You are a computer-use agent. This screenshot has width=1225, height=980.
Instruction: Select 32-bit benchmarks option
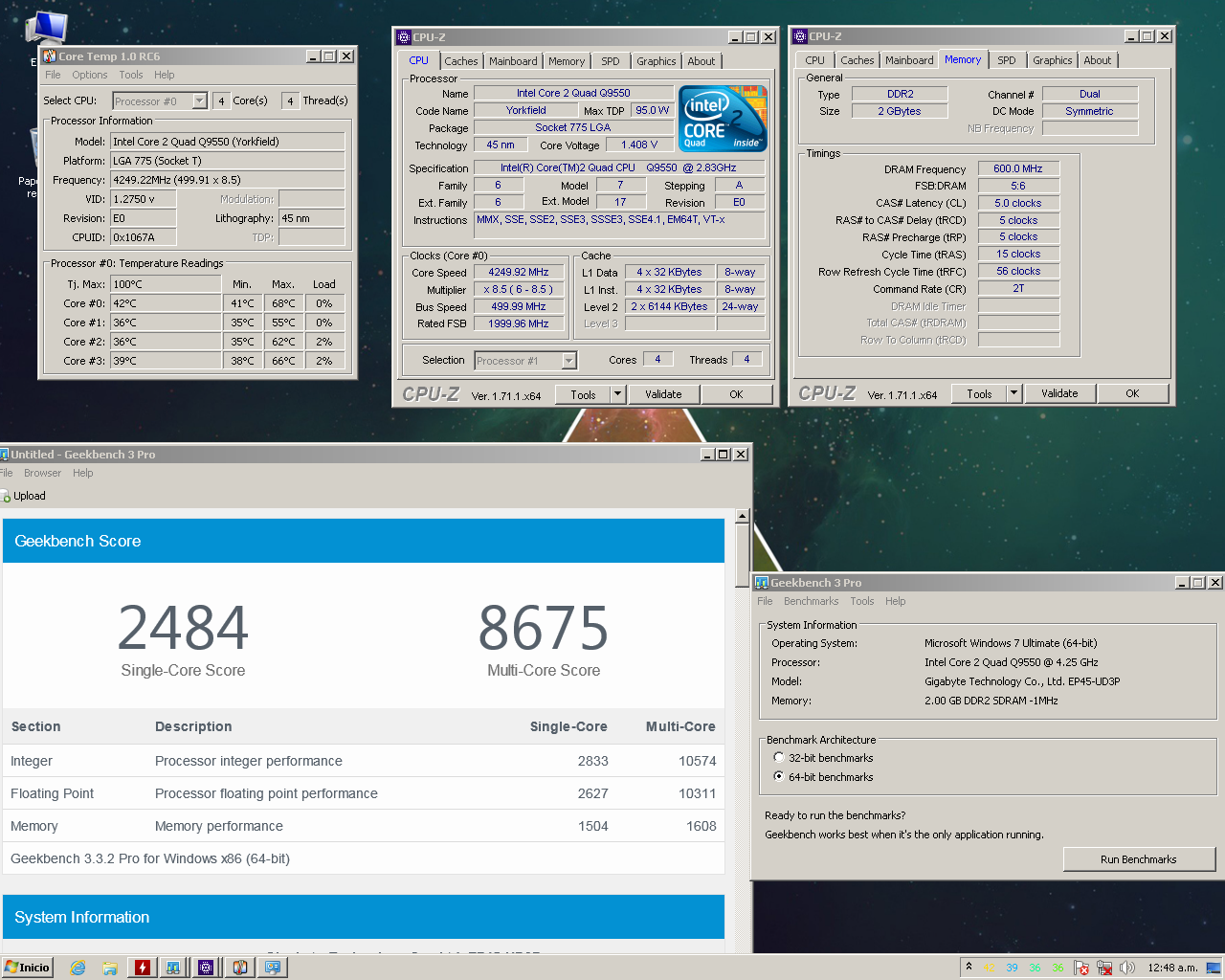pos(779,757)
